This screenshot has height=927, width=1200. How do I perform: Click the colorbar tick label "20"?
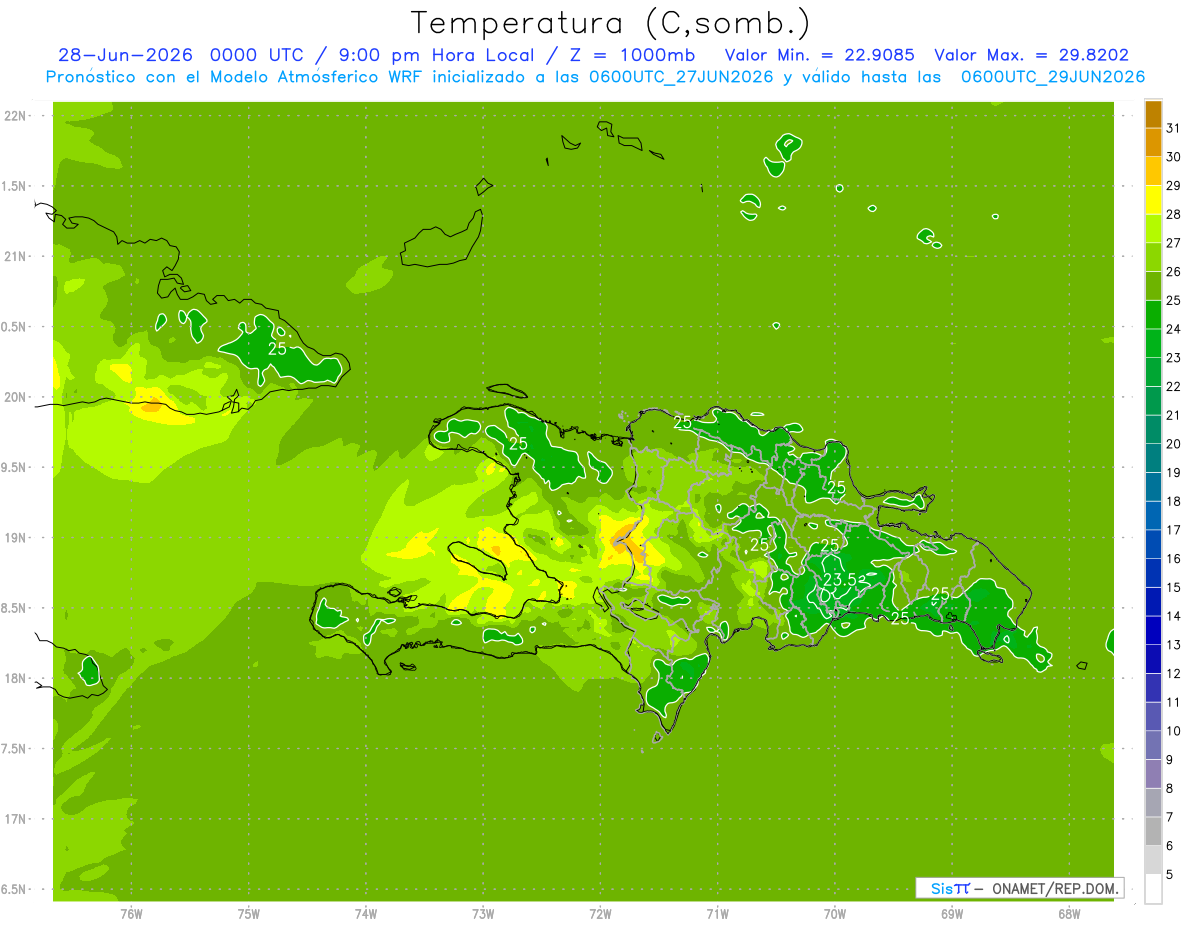coord(1174,444)
